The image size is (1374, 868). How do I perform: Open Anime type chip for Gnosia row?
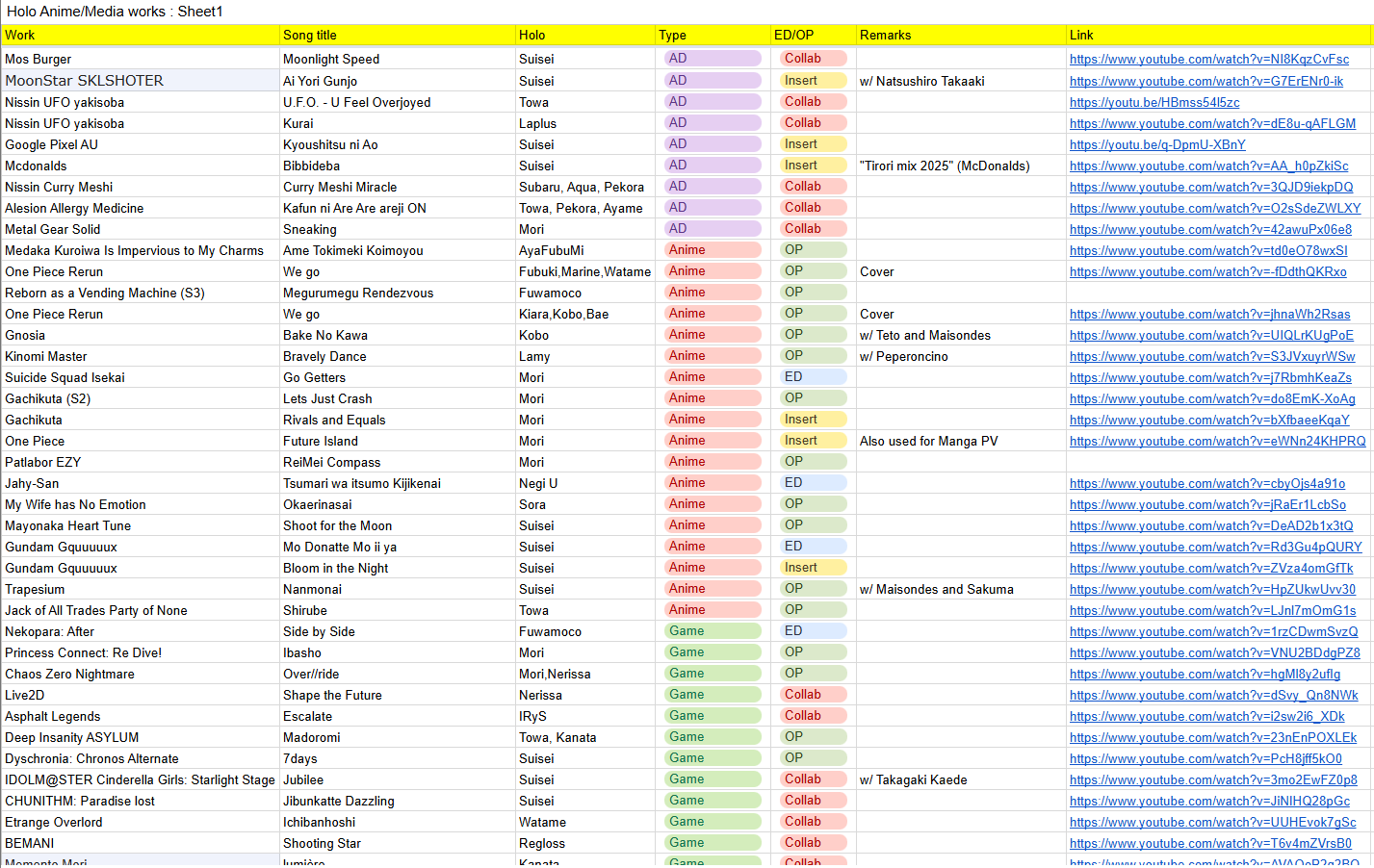click(713, 334)
